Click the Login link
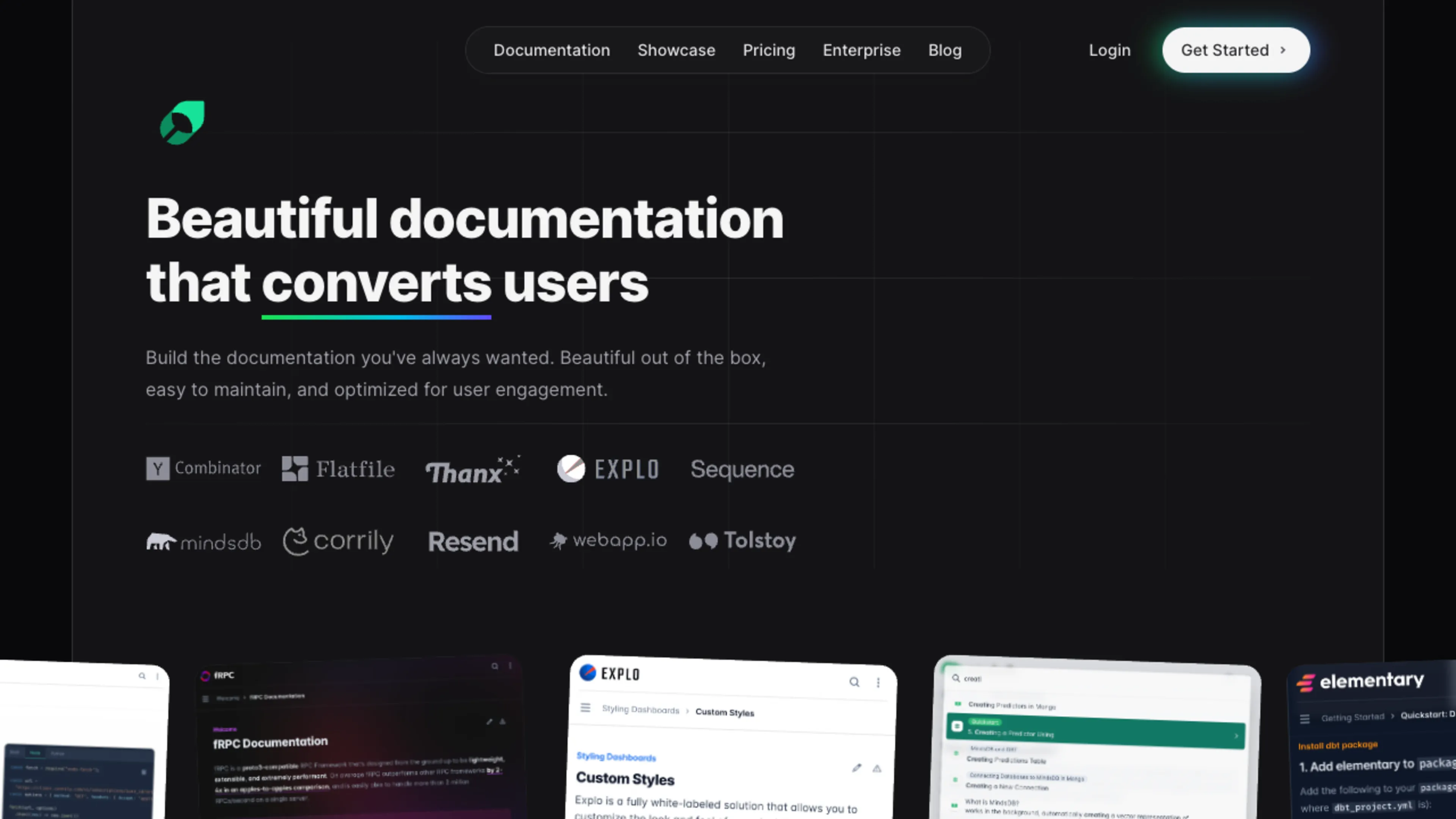 (x=1109, y=50)
